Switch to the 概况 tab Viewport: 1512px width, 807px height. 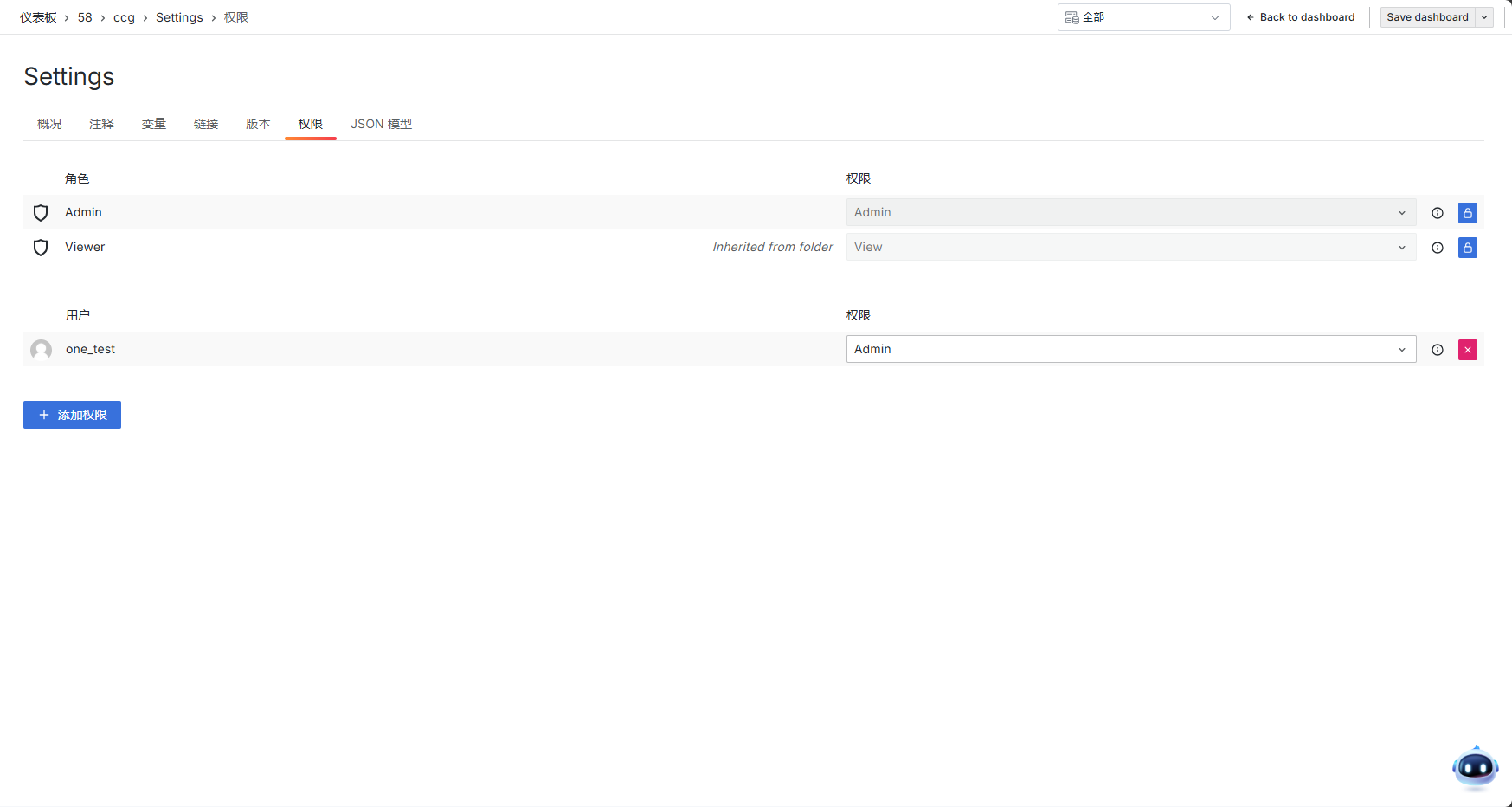pyautogui.click(x=49, y=124)
